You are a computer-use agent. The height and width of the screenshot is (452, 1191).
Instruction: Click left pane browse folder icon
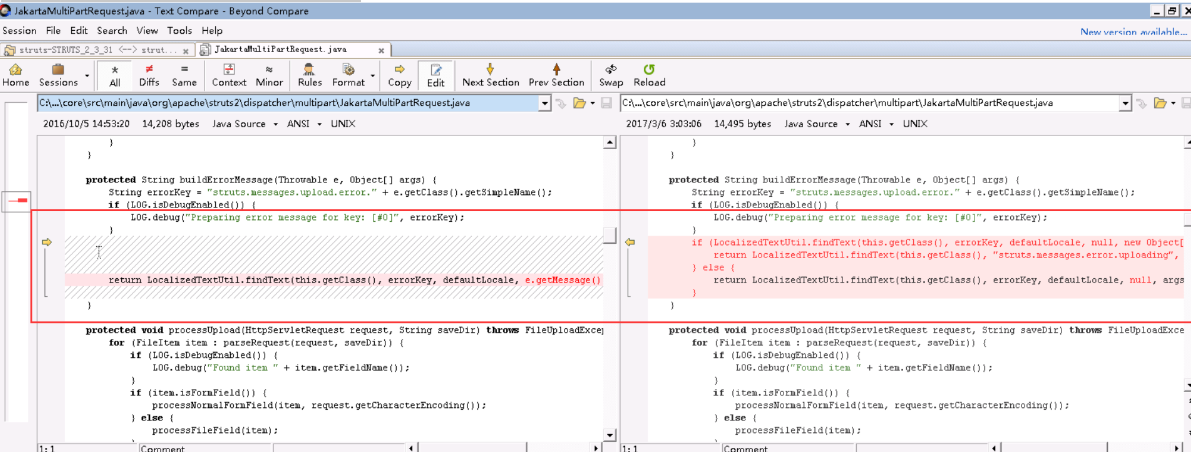point(580,103)
